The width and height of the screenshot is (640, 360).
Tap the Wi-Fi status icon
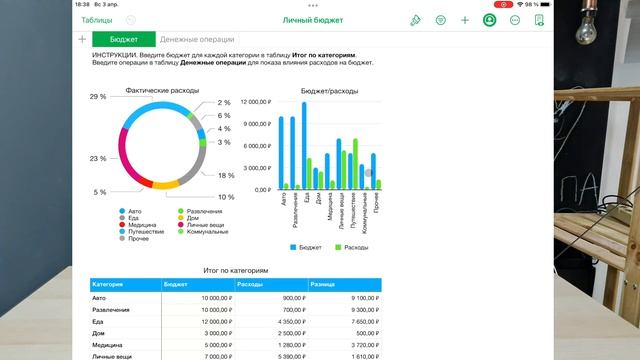pos(520,4)
